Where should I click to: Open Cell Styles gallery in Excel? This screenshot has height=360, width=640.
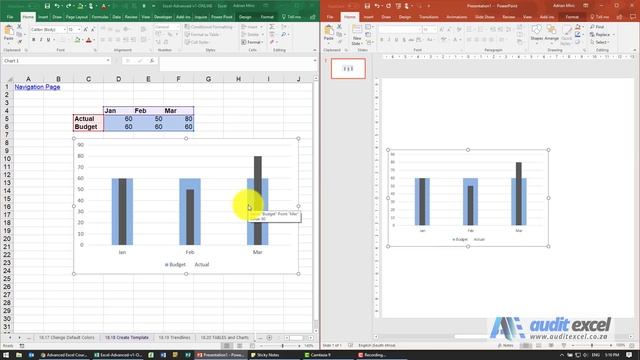pyautogui.click(x=197, y=42)
